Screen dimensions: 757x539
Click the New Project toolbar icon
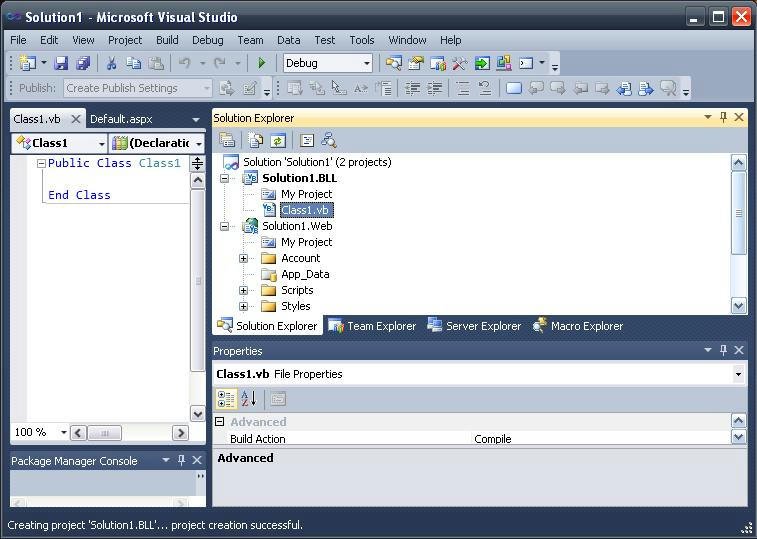pos(28,63)
